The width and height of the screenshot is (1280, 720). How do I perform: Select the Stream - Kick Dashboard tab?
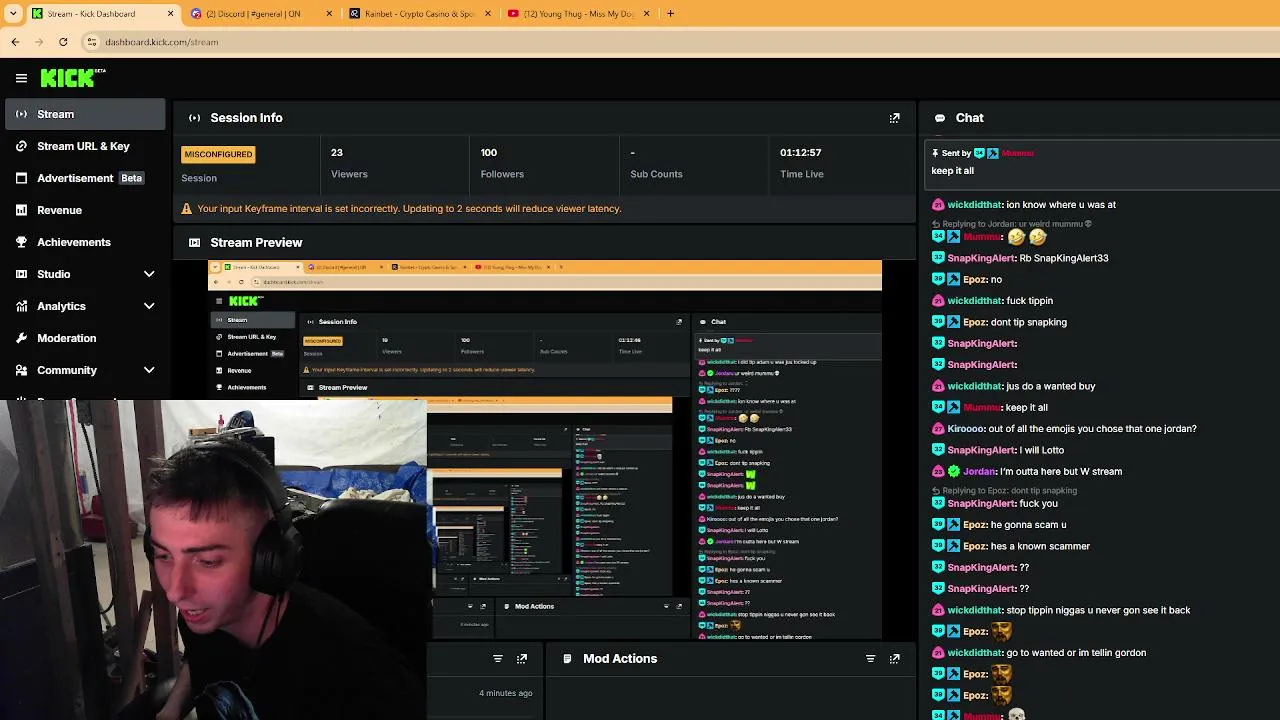pos(103,14)
